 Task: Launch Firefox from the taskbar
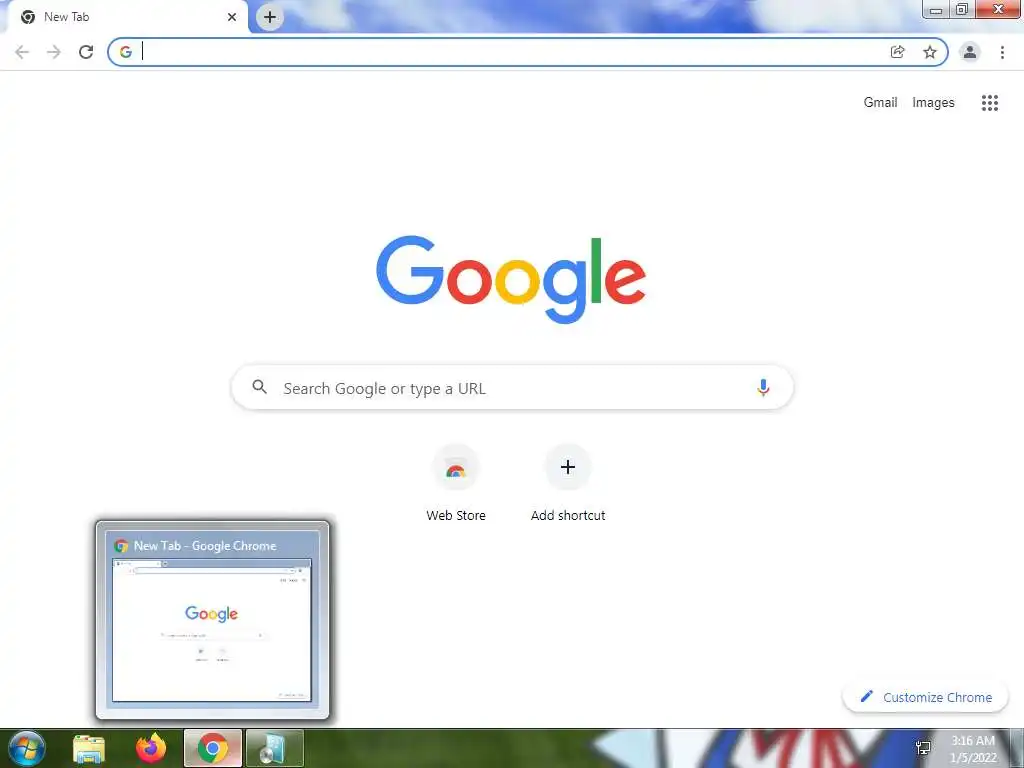151,748
